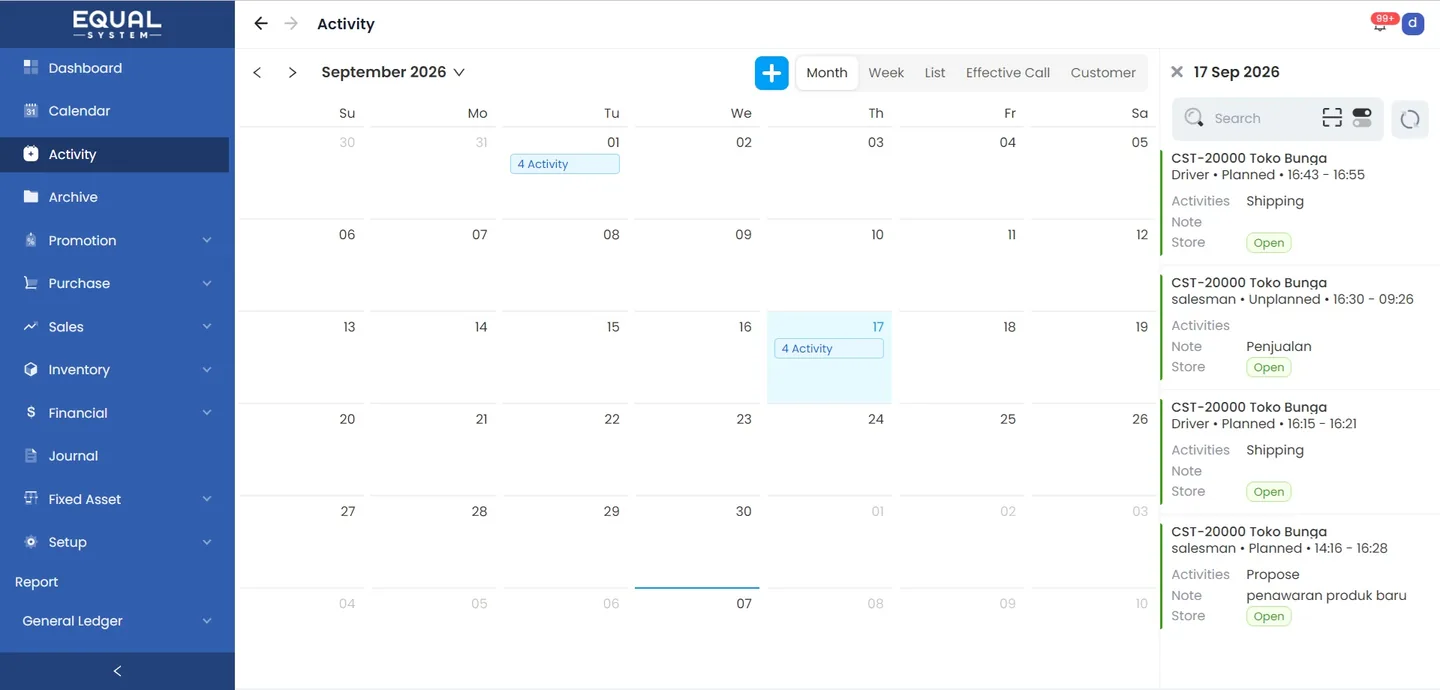Expand the Sales menu chevron
This screenshot has width=1440, height=690.
pyautogui.click(x=207, y=327)
